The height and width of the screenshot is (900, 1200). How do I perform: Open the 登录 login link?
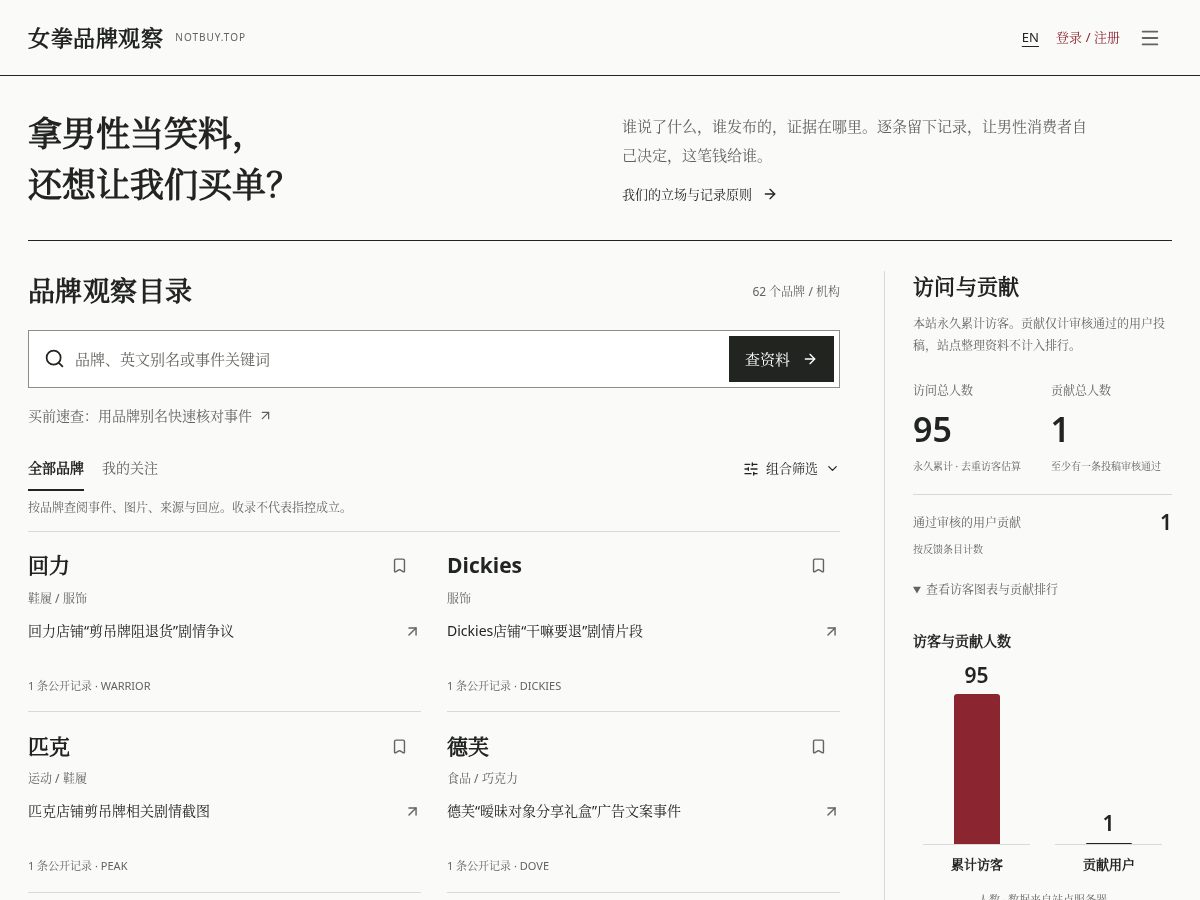[1069, 38]
